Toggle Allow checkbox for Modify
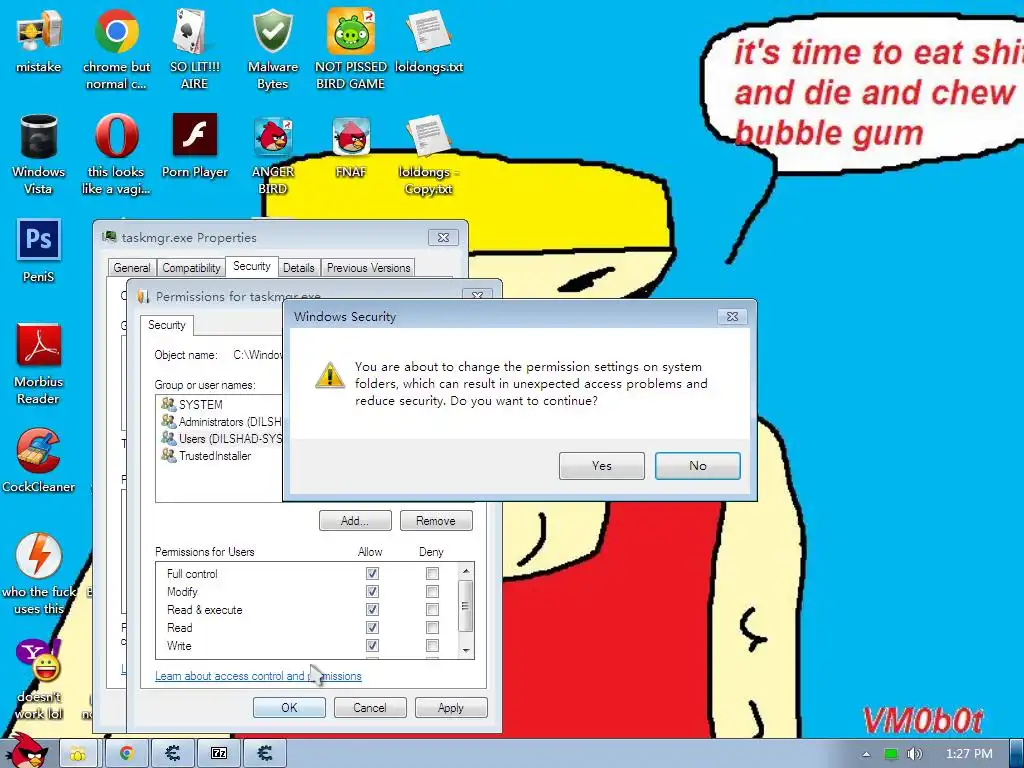 pyautogui.click(x=372, y=592)
